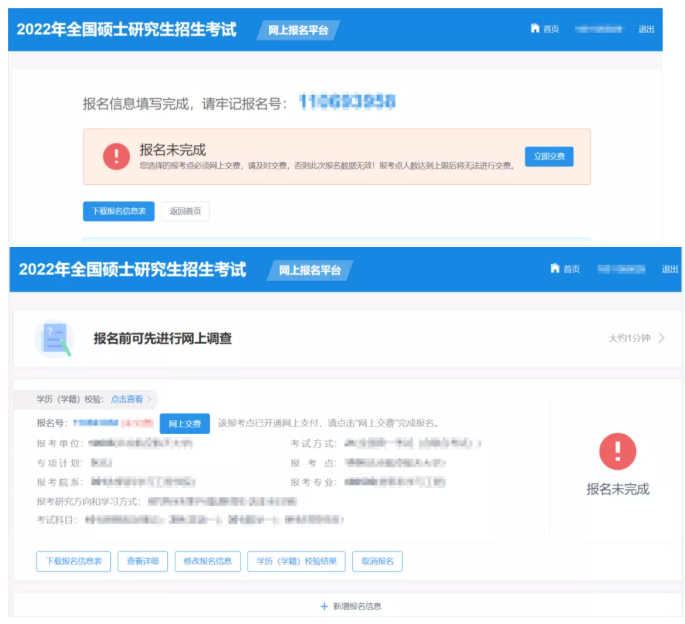Click the 报考研究方向和学习方式 label
The image size is (685, 624).
coord(88,501)
